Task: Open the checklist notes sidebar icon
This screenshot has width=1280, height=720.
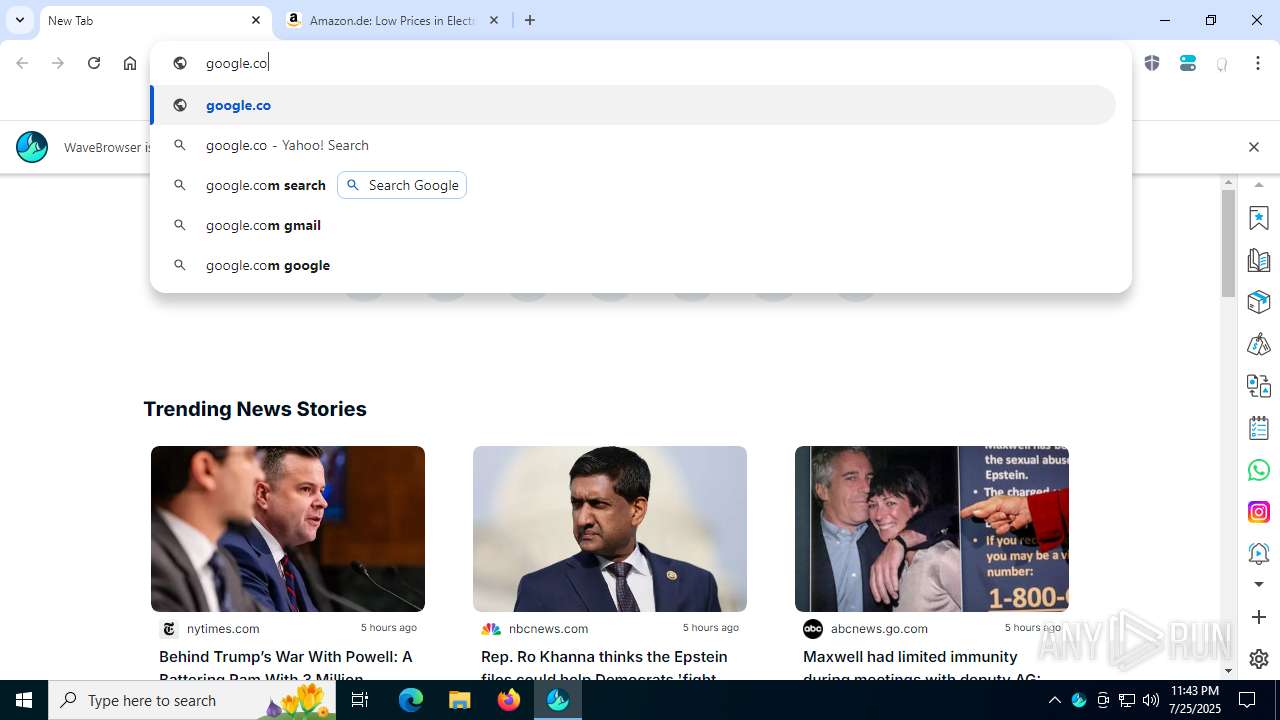Action: point(1259,428)
